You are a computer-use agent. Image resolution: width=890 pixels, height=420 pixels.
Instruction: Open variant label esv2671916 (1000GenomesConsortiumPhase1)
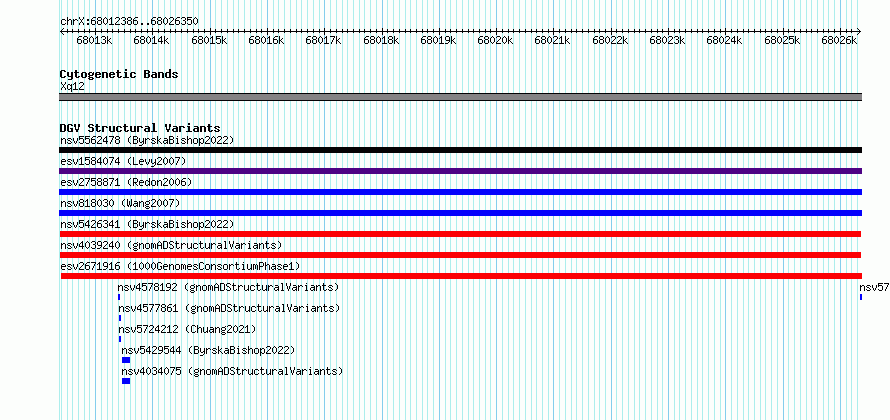pyautogui.click(x=180, y=266)
